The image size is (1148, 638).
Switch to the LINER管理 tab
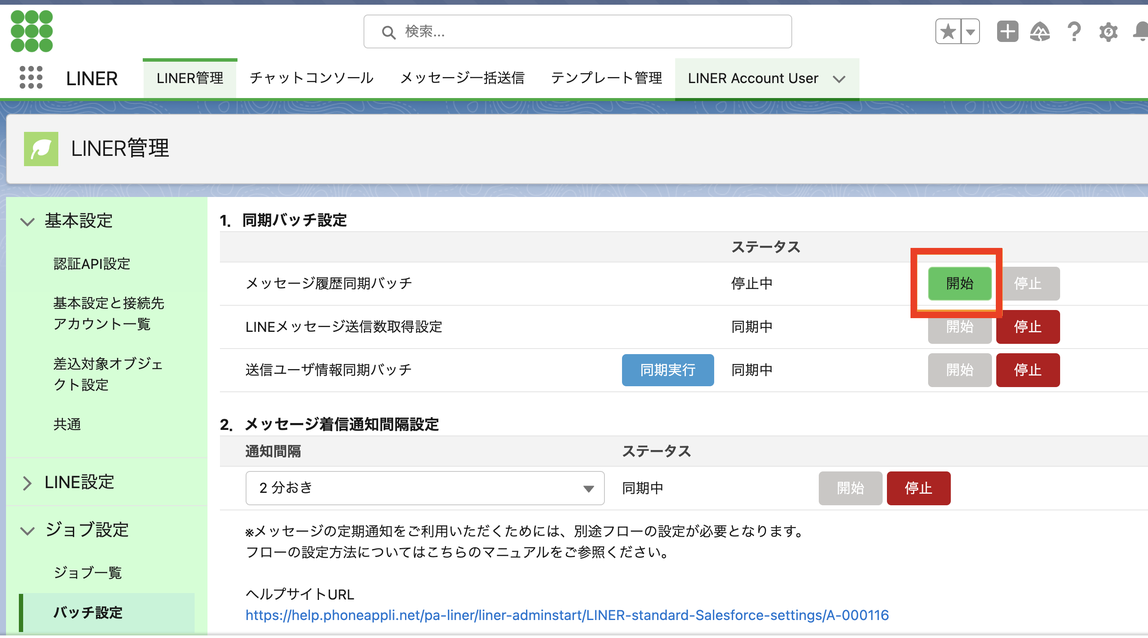point(190,78)
